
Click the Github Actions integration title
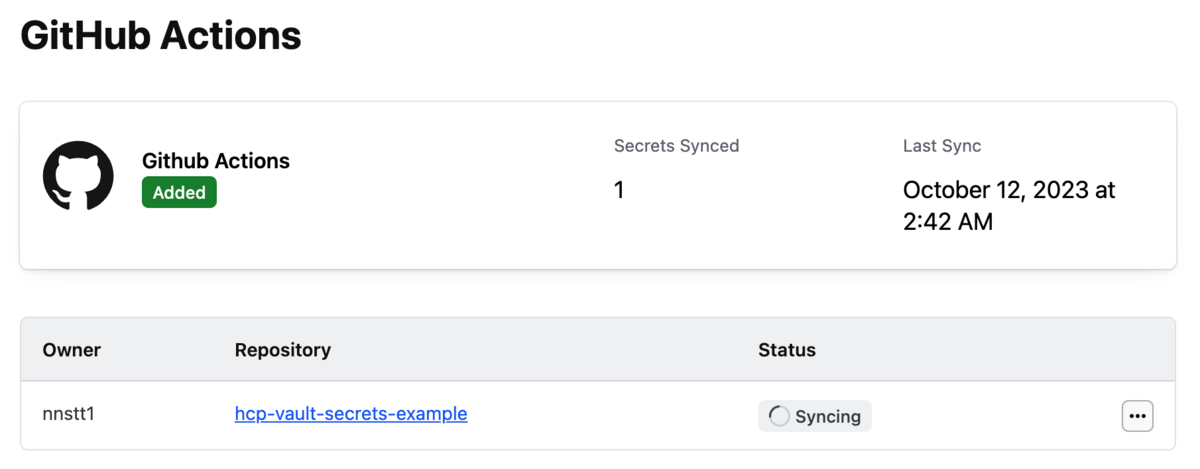point(216,161)
